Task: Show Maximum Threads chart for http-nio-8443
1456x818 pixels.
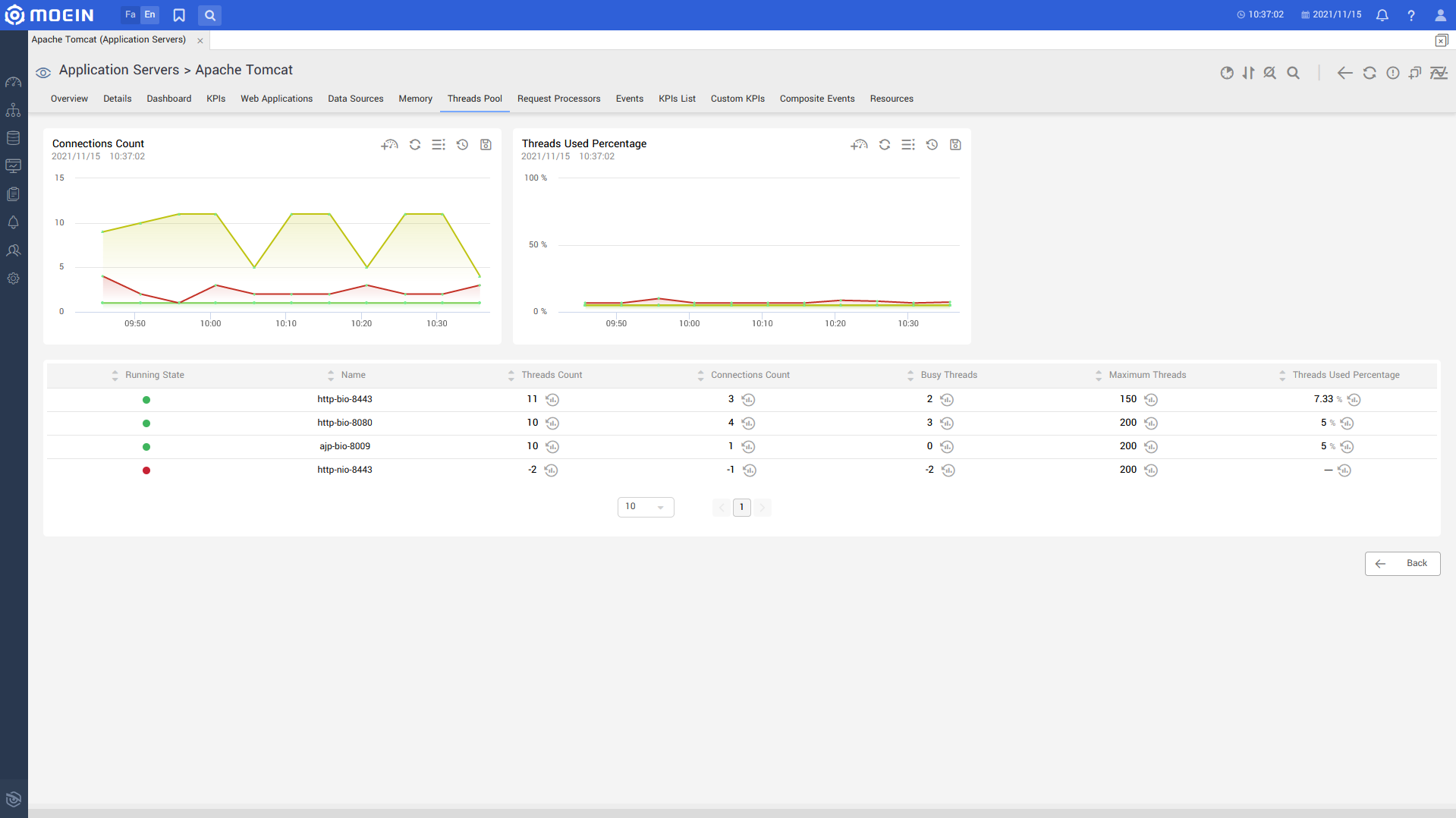Action: [x=1151, y=470]
